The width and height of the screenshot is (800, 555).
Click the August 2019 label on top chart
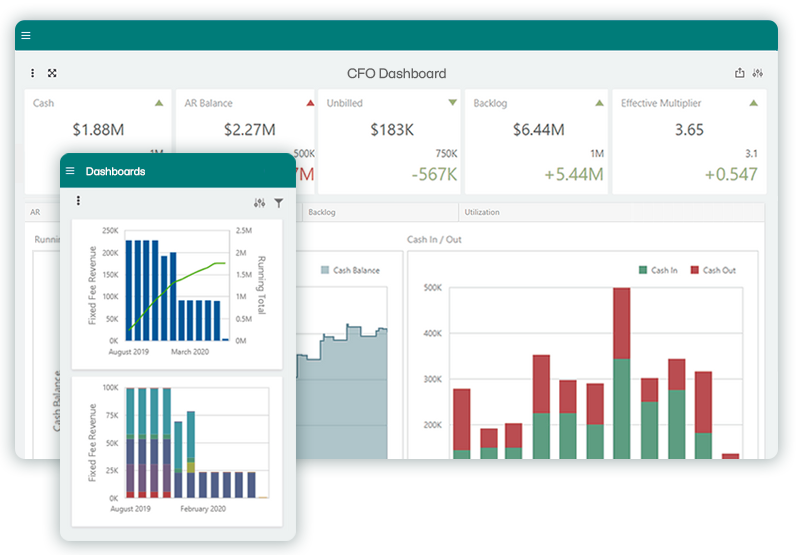(x=129, y=352)
